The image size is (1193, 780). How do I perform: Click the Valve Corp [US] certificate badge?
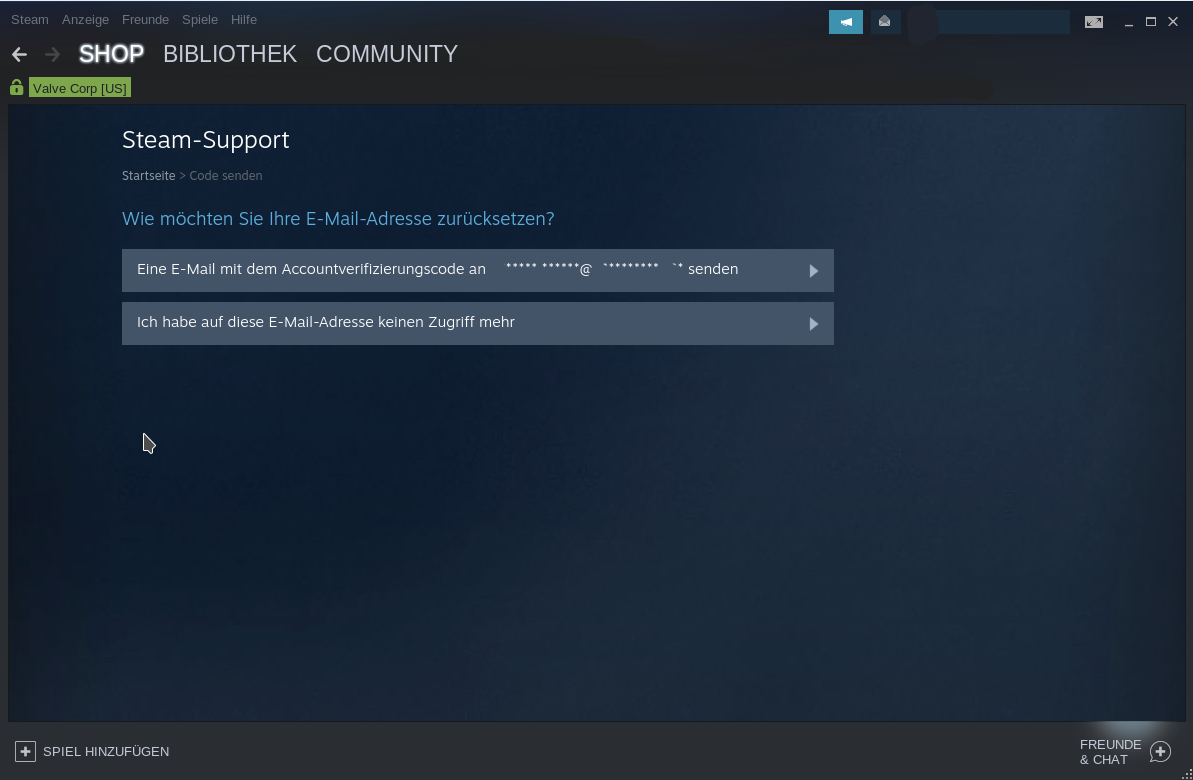pos(80,88)
